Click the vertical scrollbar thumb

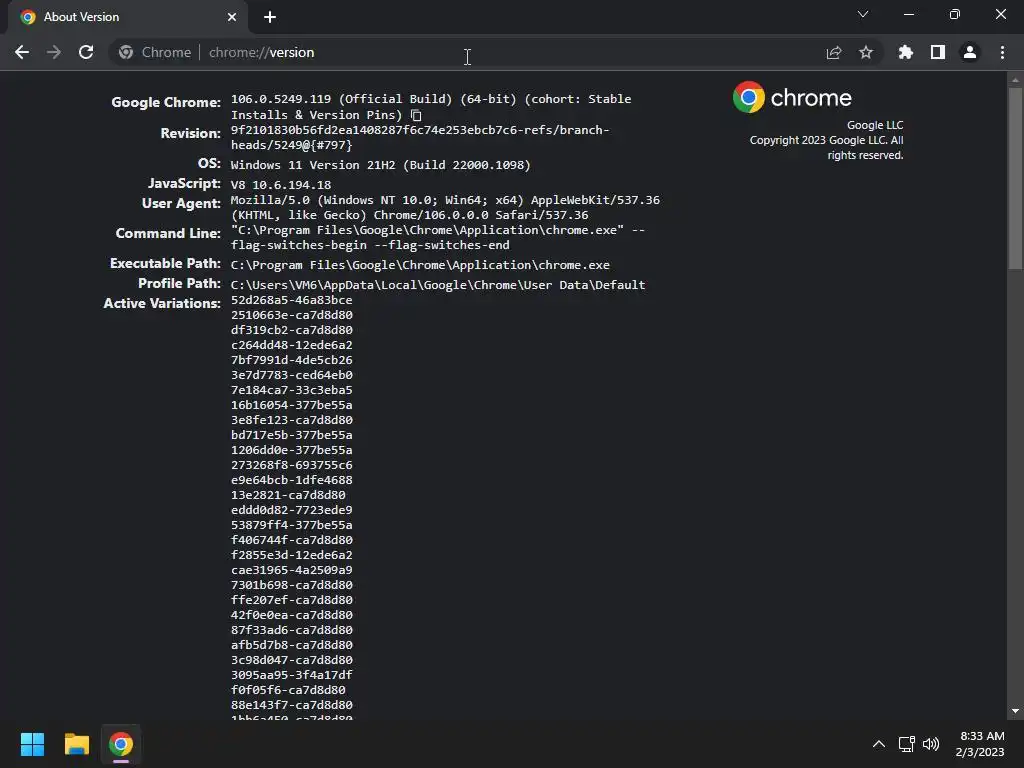(x=1015, y=178)
